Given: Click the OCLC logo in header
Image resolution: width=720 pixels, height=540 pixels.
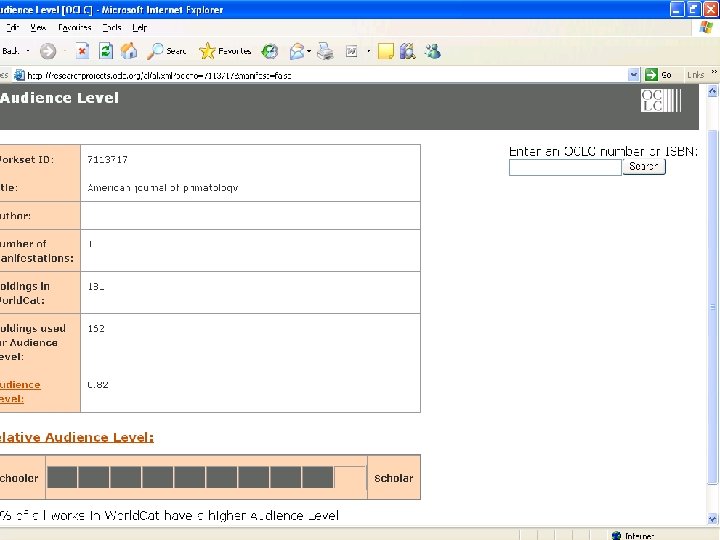Looking at the screenshot, I should click(661, 101).
